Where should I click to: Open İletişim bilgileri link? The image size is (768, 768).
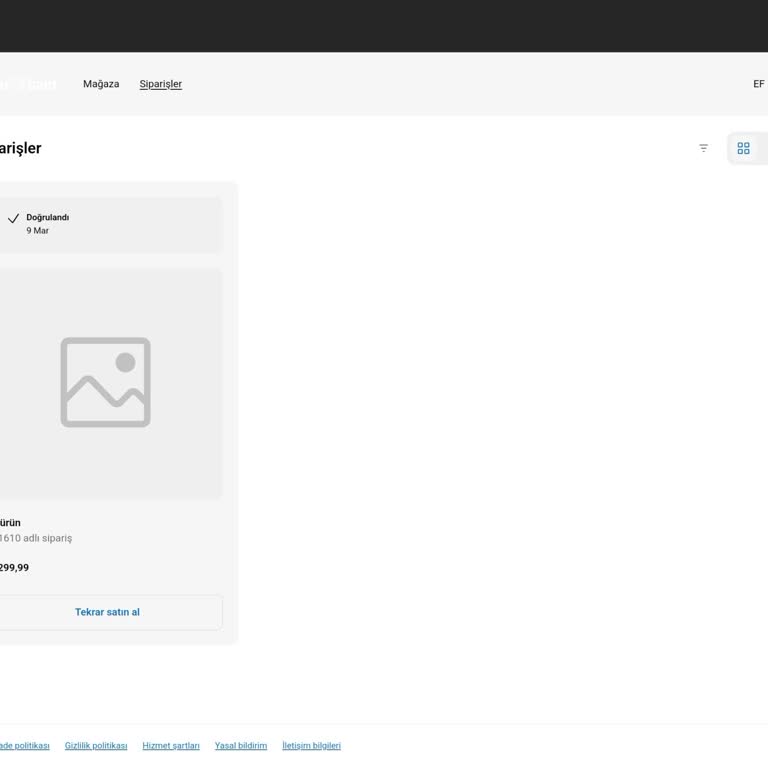311,746
